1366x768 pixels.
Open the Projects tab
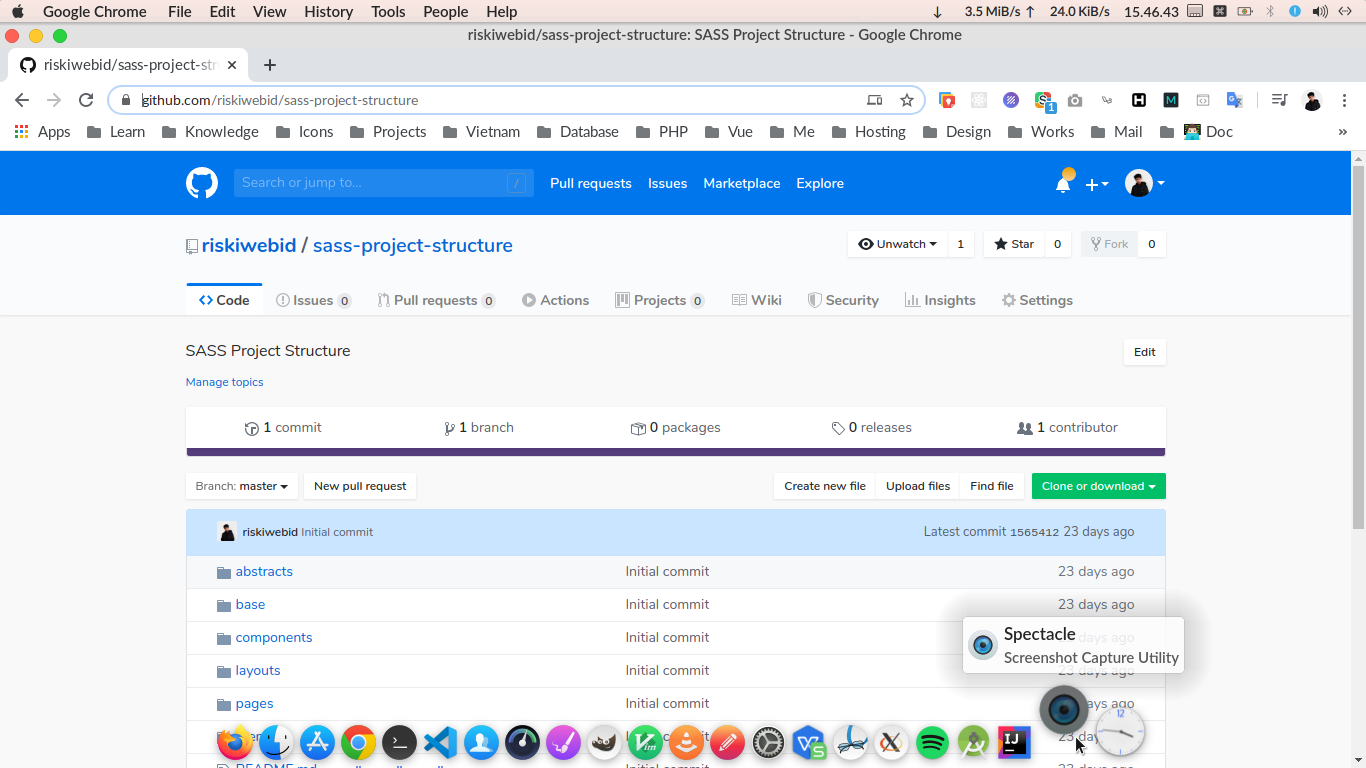660,300
